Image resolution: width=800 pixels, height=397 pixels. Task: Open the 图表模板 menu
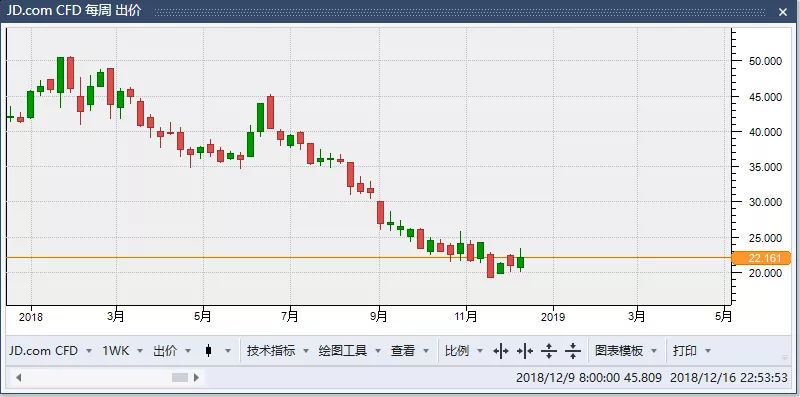tap(626, 351)
